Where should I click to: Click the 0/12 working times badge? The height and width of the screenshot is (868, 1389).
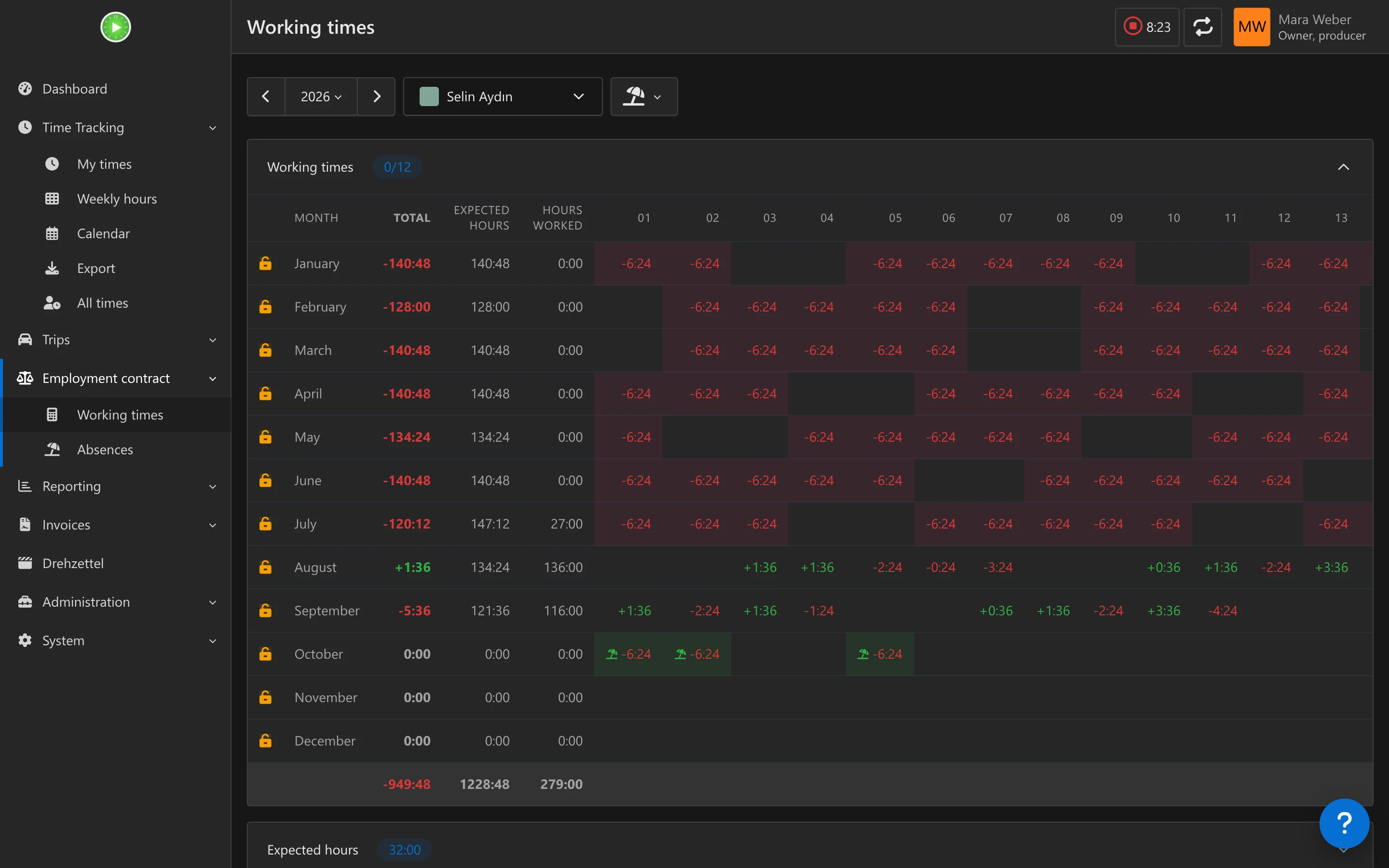click(x=397, y=167)
